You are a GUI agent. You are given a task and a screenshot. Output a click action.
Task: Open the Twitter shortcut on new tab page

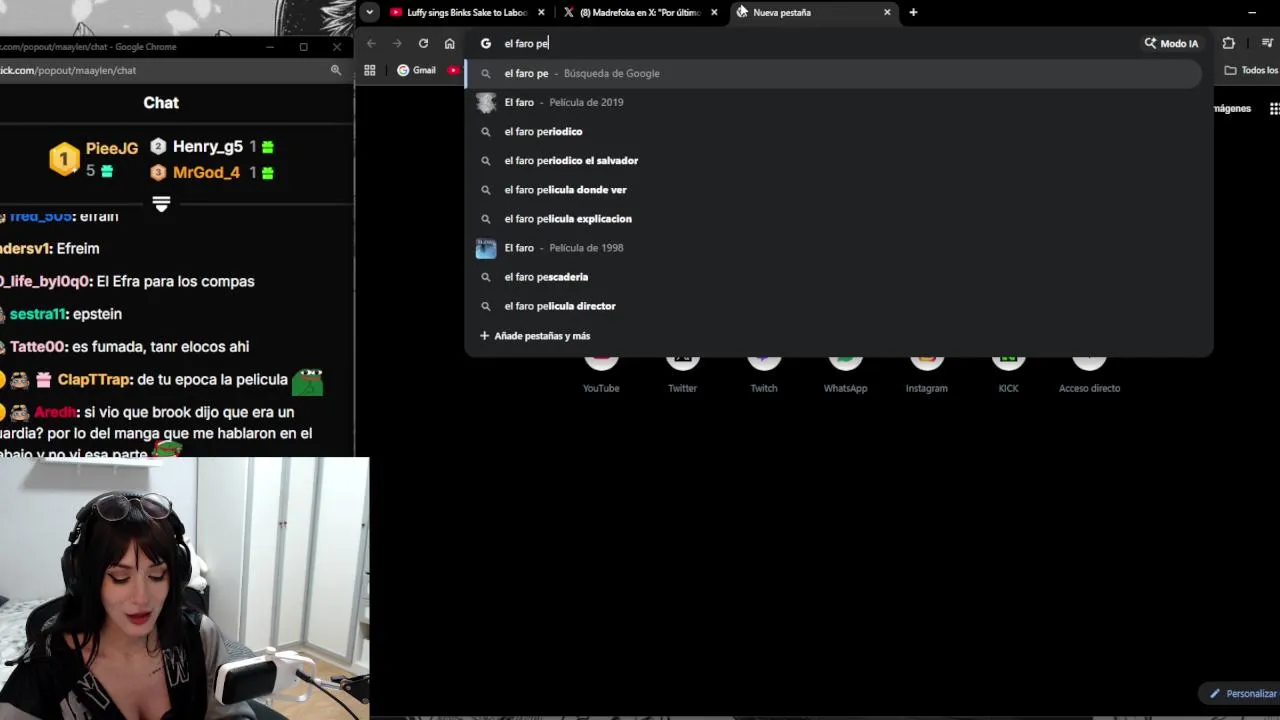tap(682, 374)
